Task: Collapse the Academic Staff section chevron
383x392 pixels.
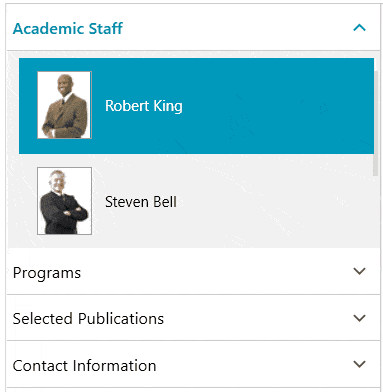Action: pos(359,28)
